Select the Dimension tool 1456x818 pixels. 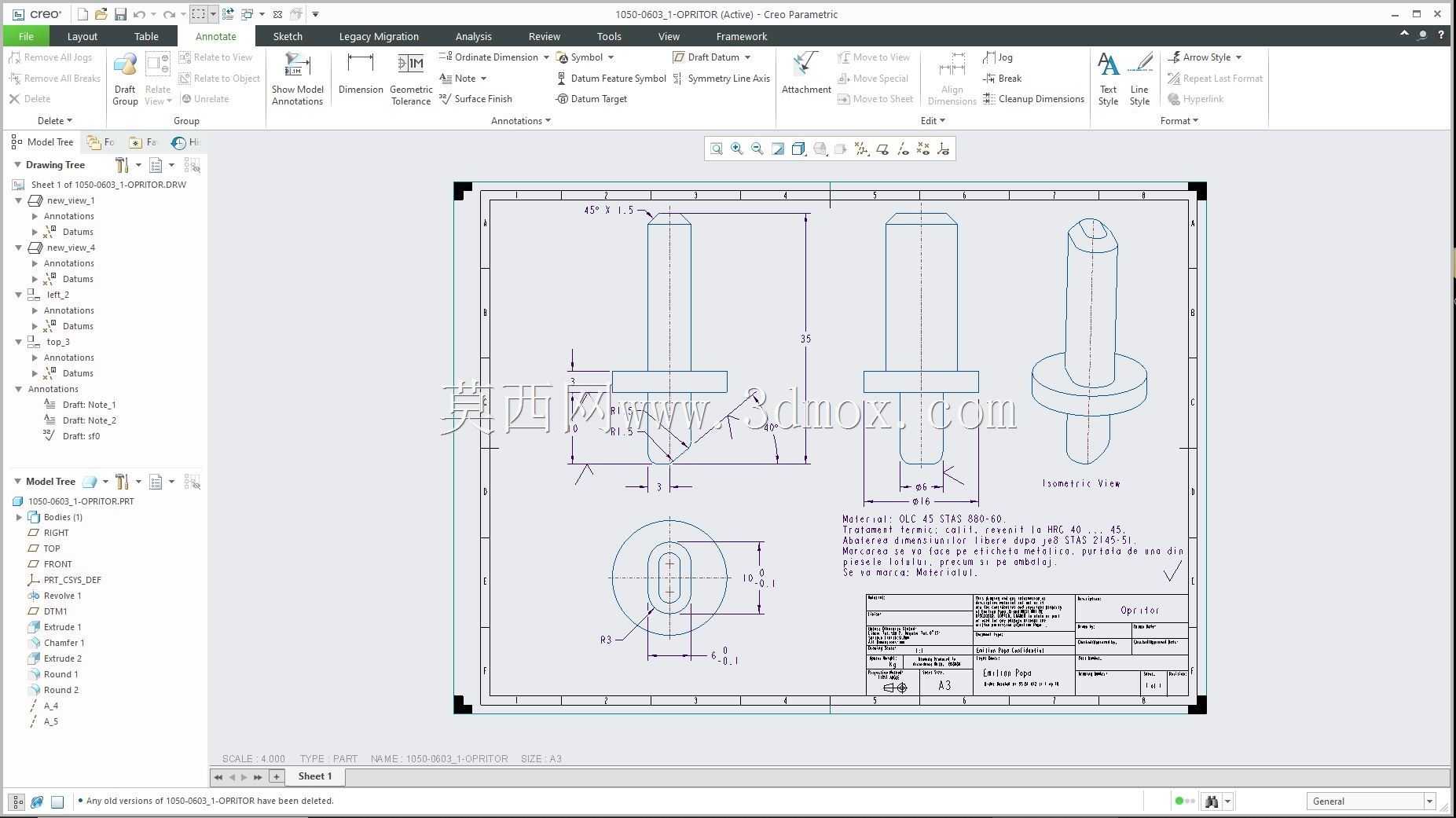361,75
